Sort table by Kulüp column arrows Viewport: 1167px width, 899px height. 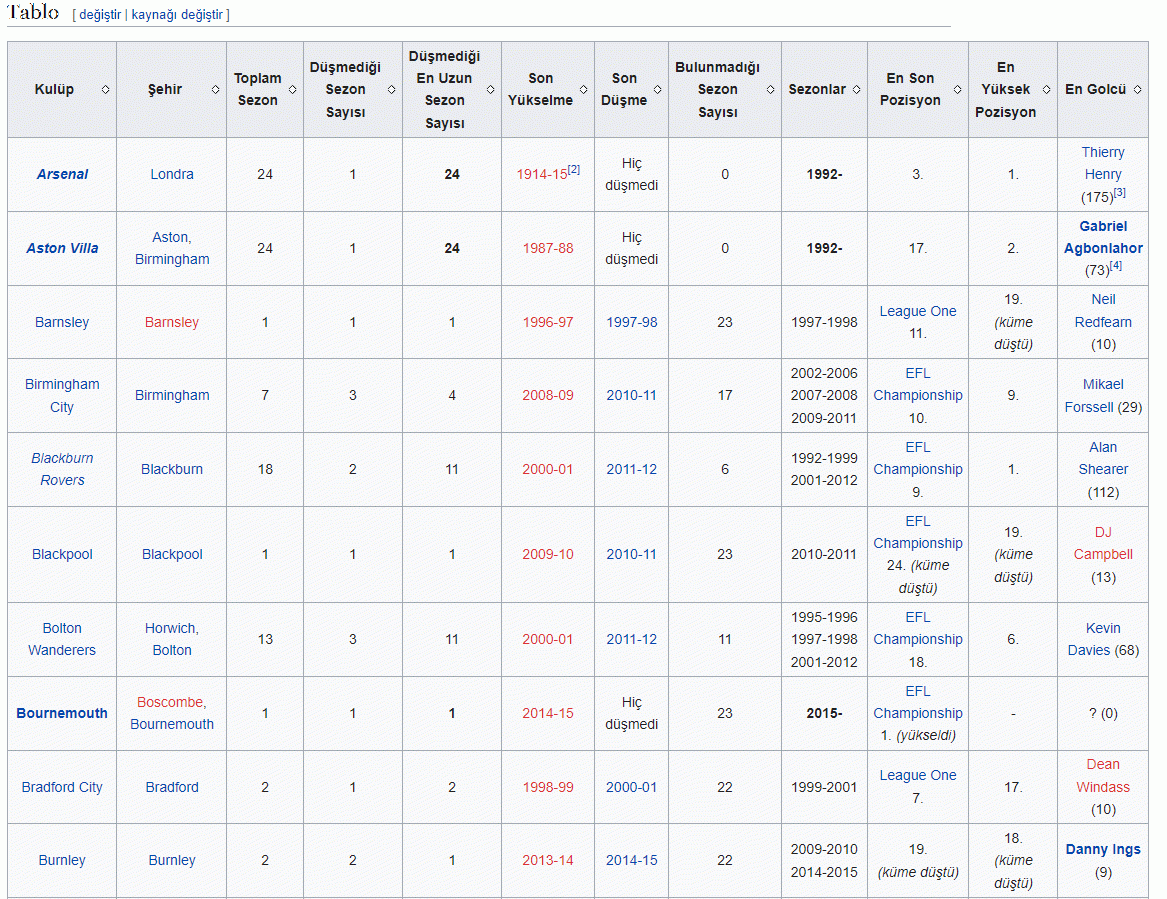105,90
